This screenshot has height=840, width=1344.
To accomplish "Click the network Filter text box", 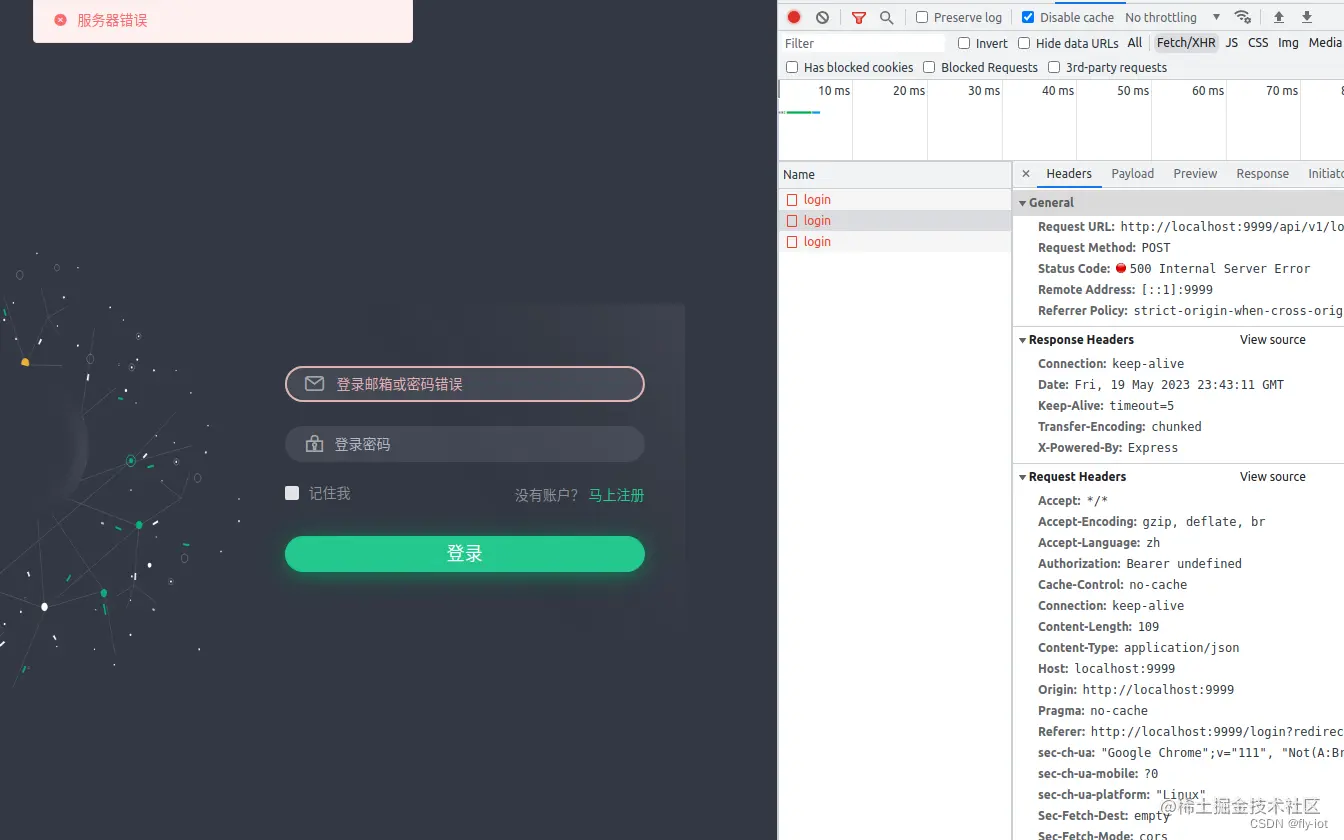I will pos(862,43).
